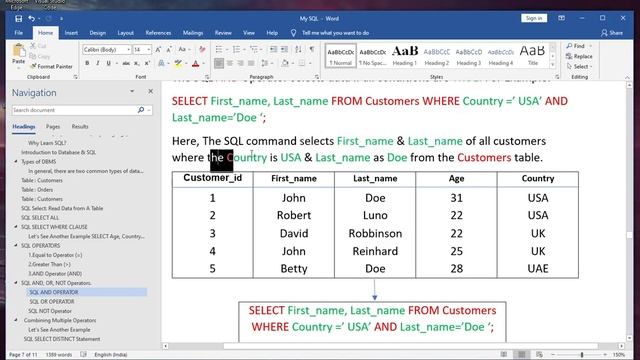640x360 pixels.
Task: Switch to the Insert tab
Action: pos(71,33)
